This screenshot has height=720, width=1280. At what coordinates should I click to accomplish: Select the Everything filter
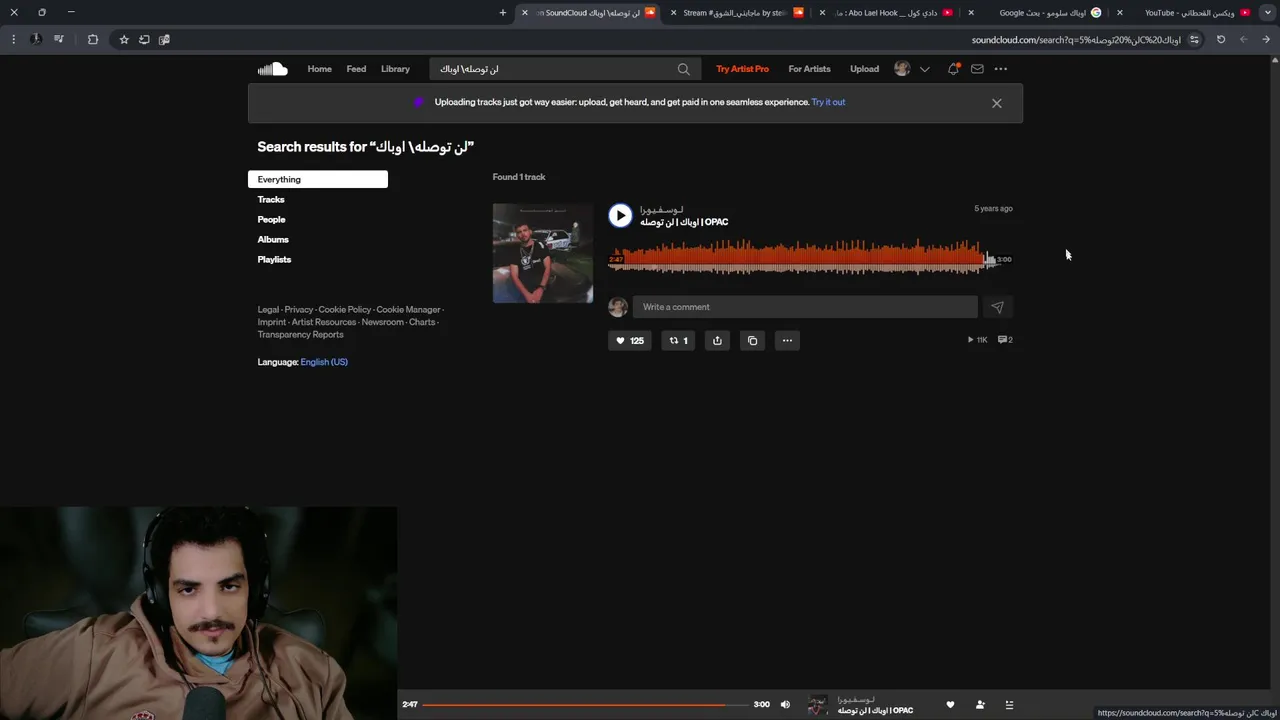point(318,179)
